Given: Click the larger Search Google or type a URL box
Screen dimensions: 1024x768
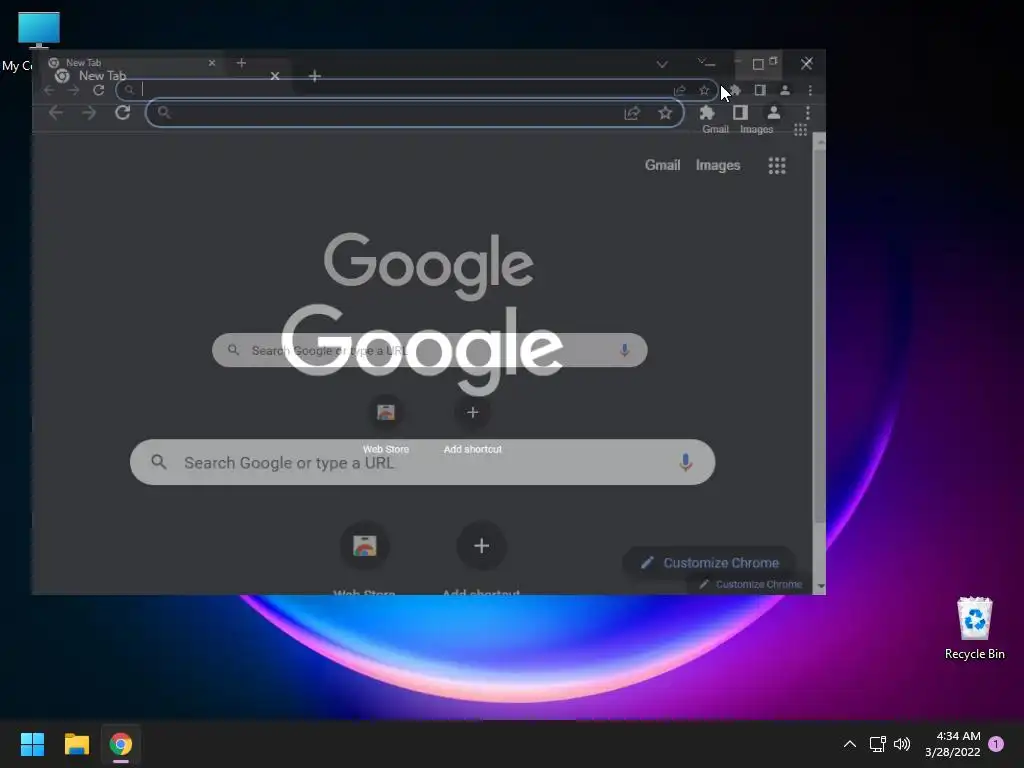Looking at the screenshot, I should click(423, 462).
